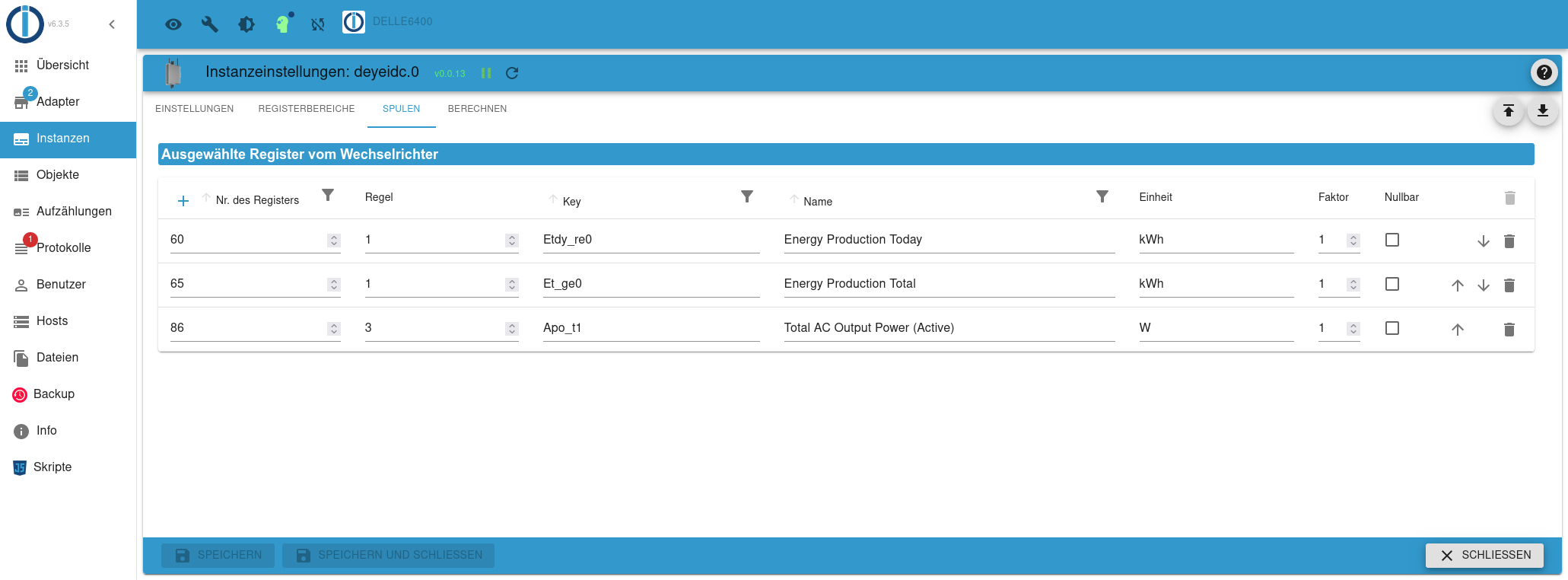Screen dimensions: 1568x580
Task: Click the DELLE6400 host icon
Action: click(354, 22)
